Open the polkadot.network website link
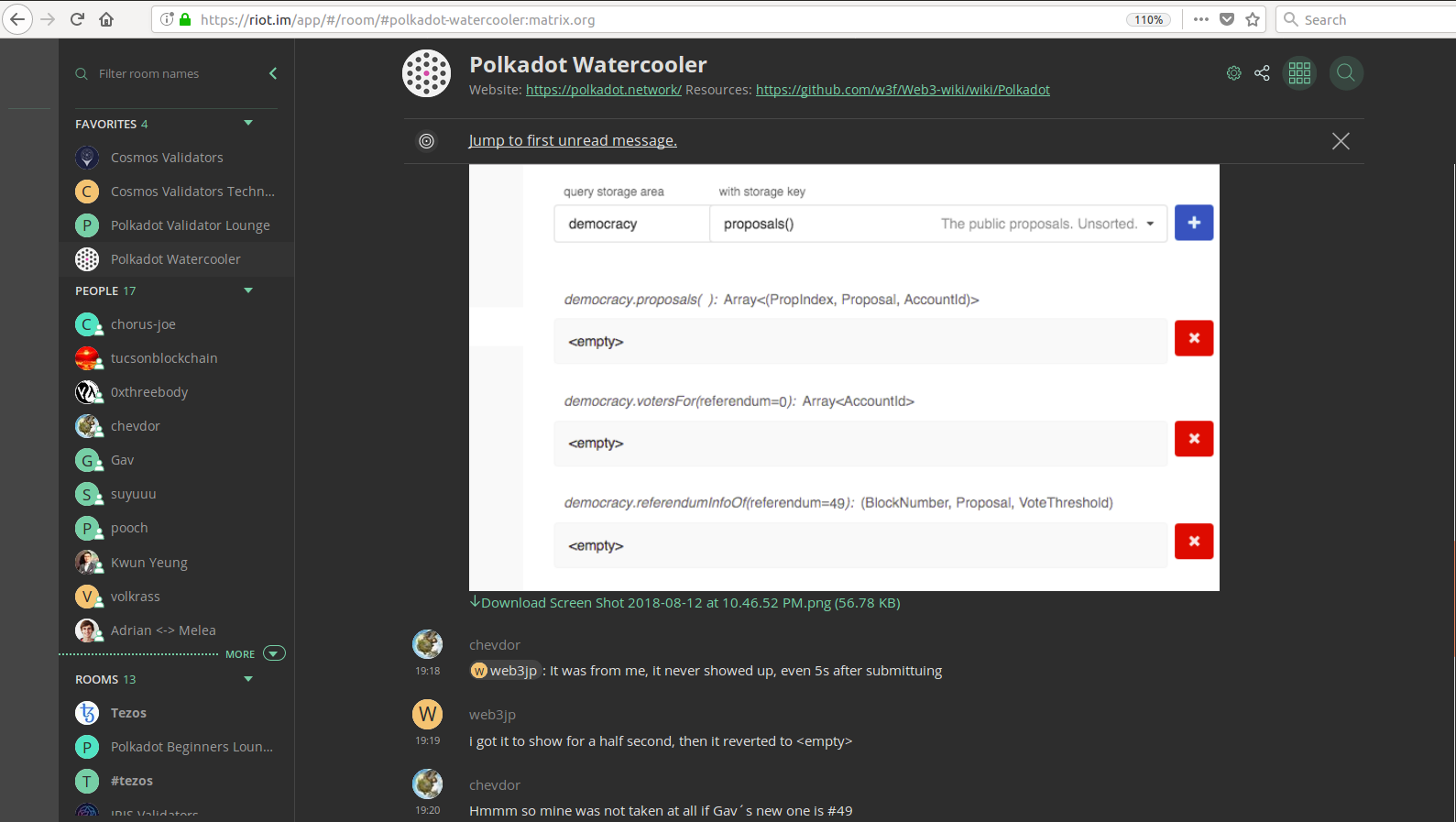The width and height of the screenshot is (1456, 822). (x=604, y=90)
